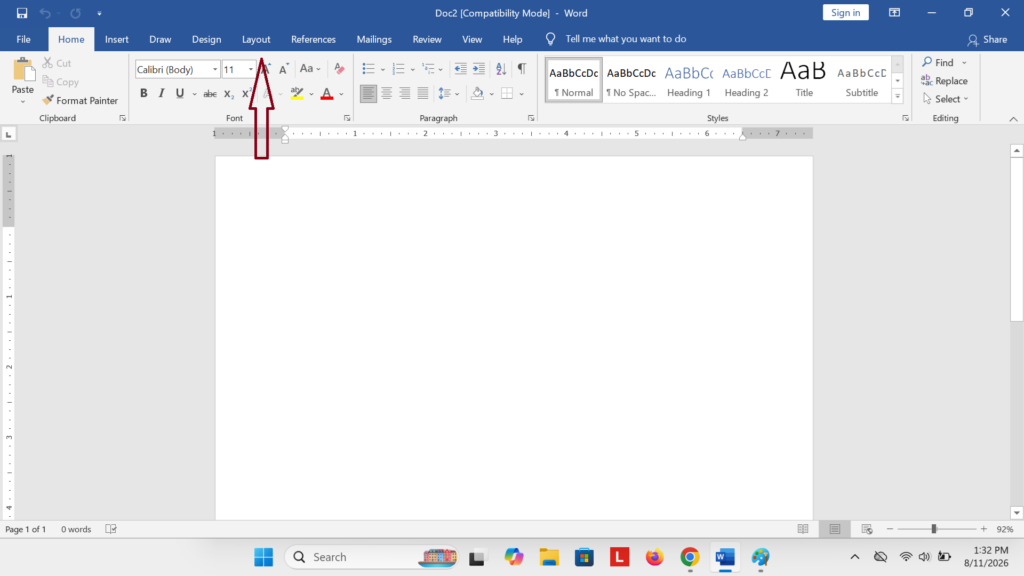The width and height of the screenshot is (1024, 576).
Task: Toggle Underline formatting
Action: [180, 93]
